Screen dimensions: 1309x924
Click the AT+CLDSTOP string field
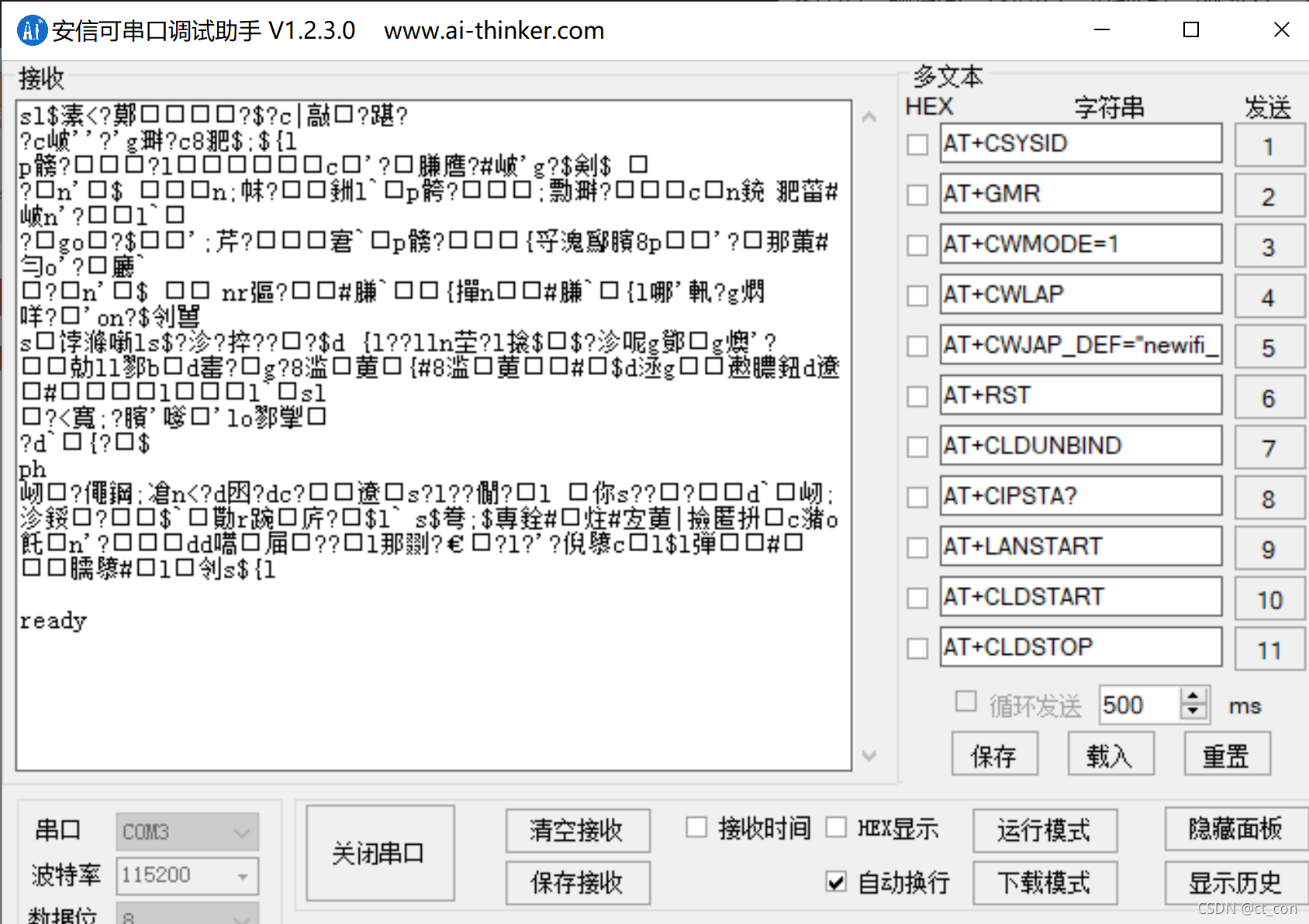pos(1081,647)
